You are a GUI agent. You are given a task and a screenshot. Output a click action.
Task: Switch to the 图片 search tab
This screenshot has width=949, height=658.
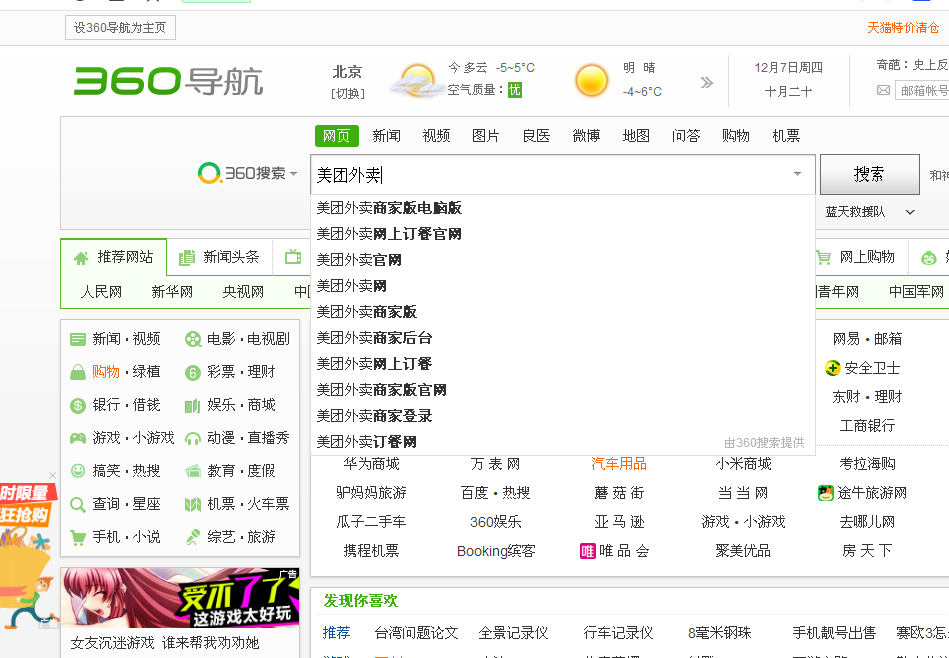pos(486,136)
